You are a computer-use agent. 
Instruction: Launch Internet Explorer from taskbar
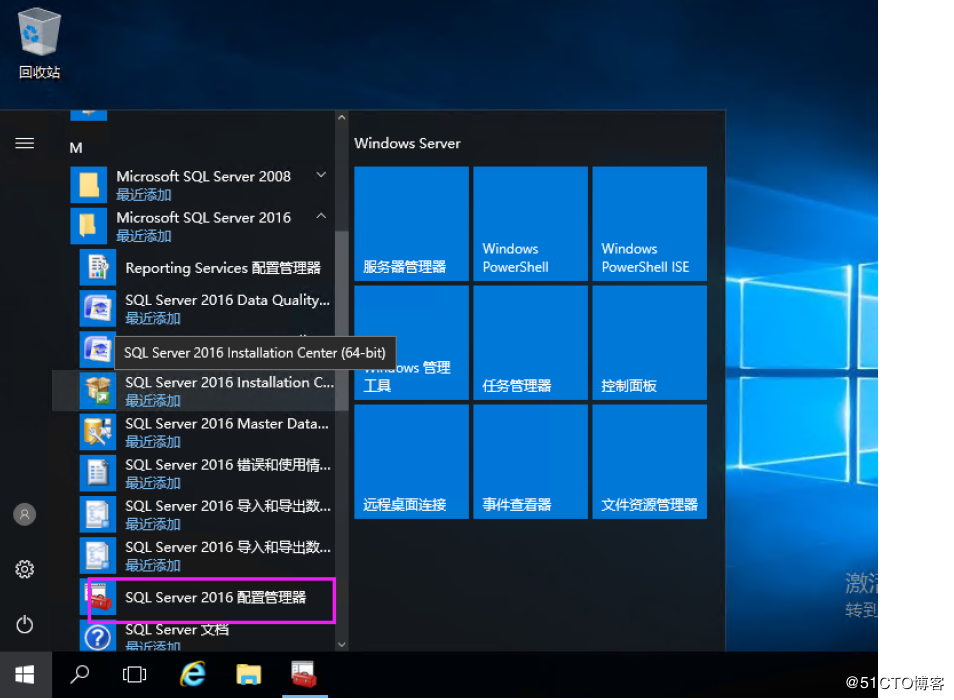click(x=193, y=674)
